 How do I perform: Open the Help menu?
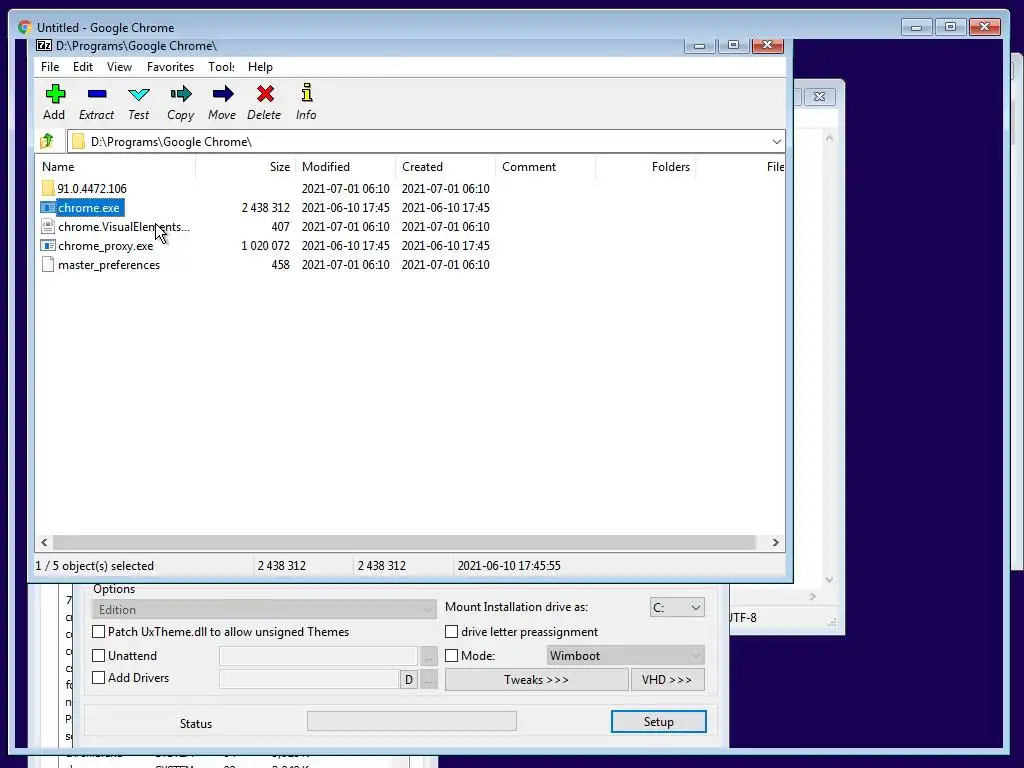[260, 67]
